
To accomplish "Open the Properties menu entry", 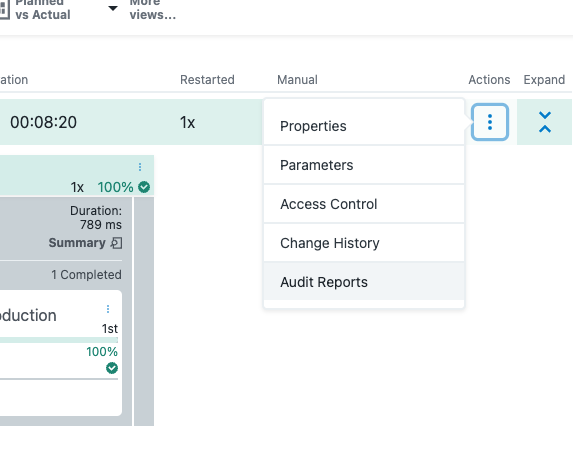I will pyautogui.click(x=364, y=126).
